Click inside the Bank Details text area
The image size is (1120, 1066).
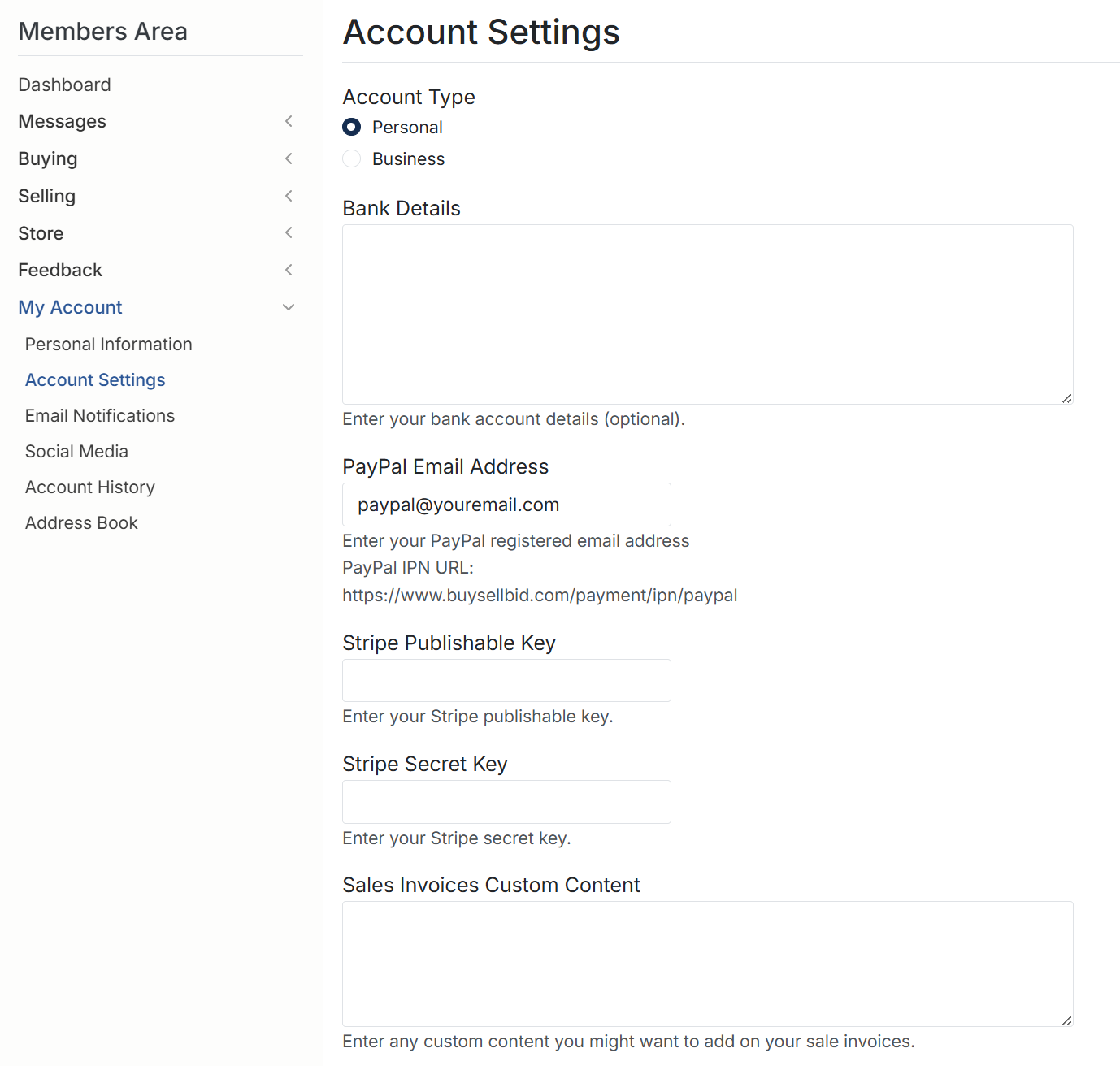707,313
